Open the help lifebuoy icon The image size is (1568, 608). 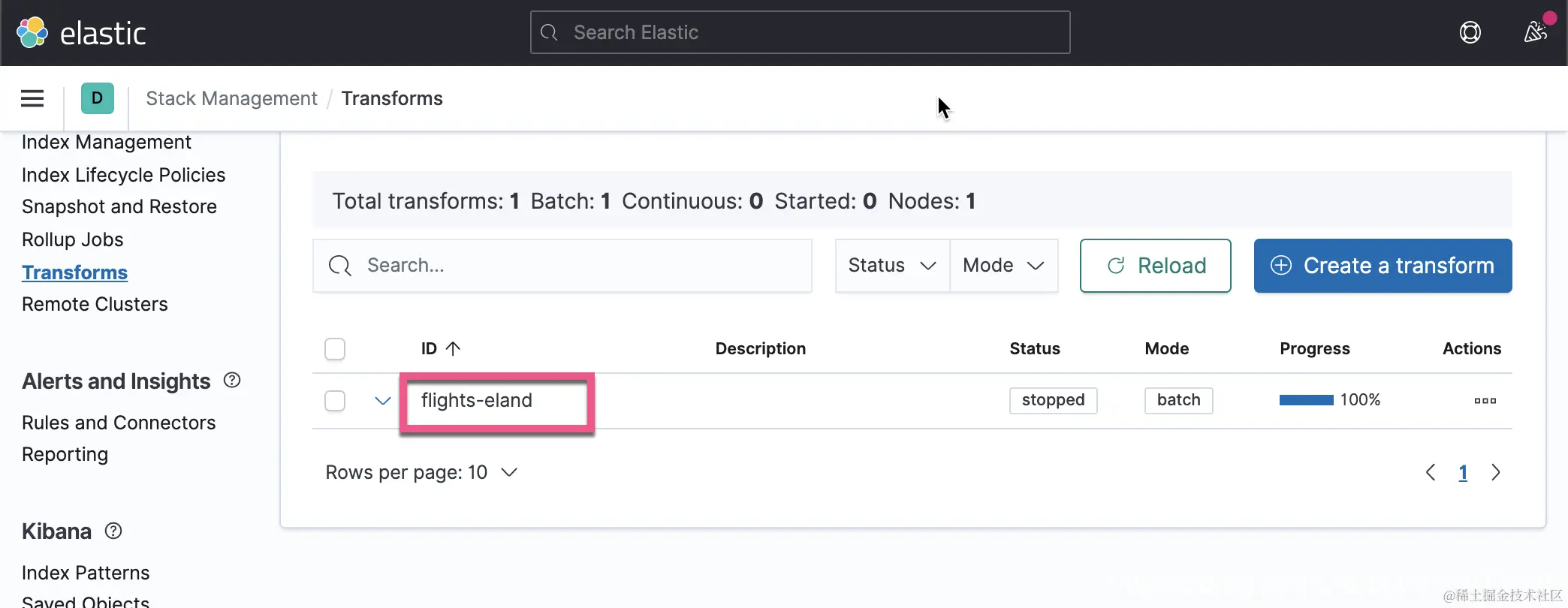(x=1470, y=32)
